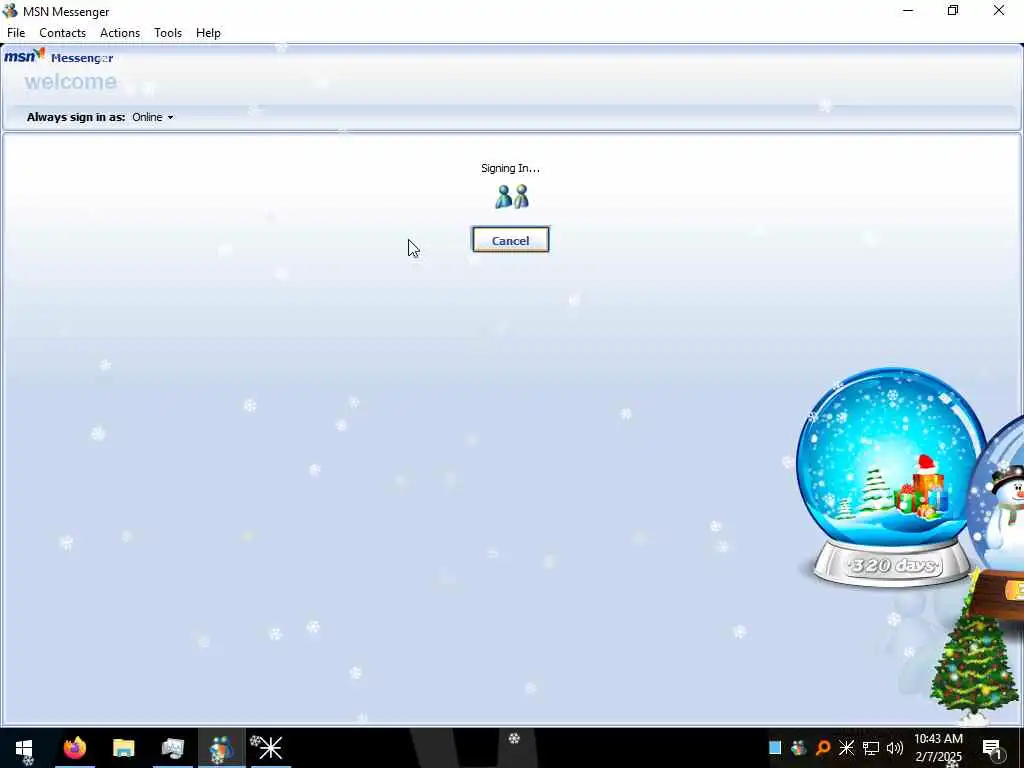Viewport: 1024px width, 768px height.
Task: Cancel the sign-in process
Action: pyautogui.click(x=511, y=240)
